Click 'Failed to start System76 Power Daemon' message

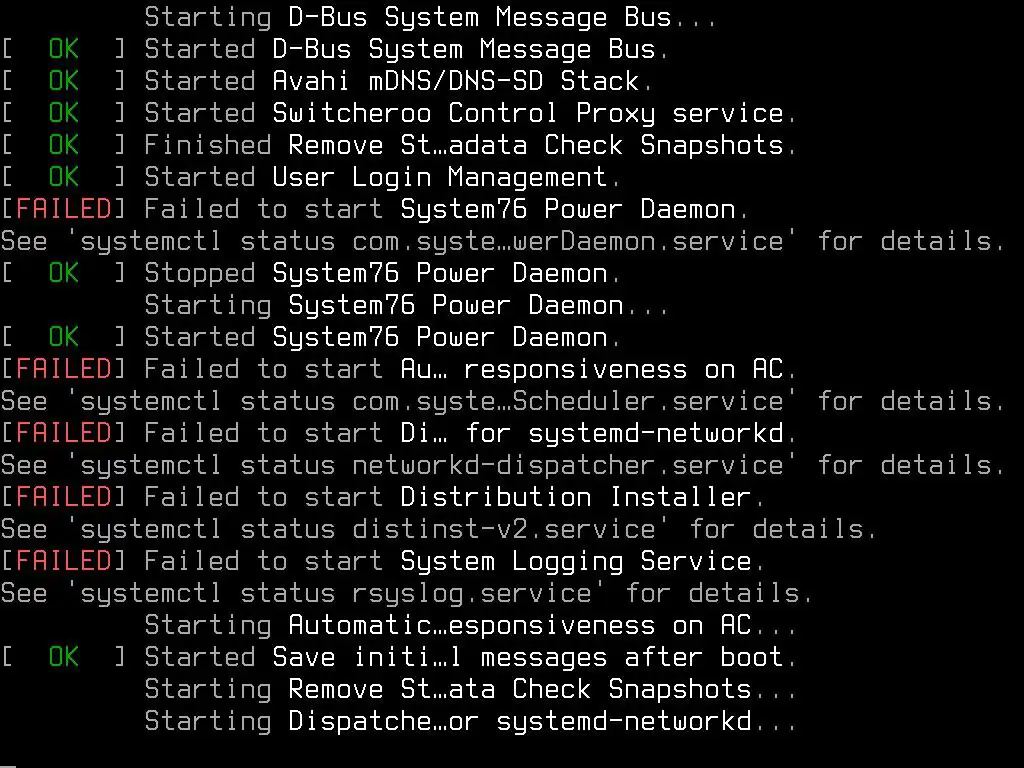[x=446, y=209]
